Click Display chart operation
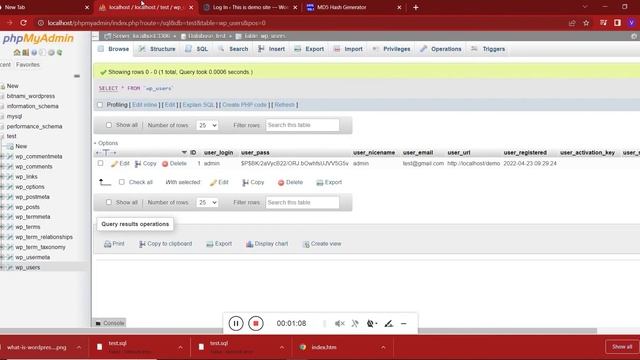Image resolution: width=640 pixels, height=360 pixels. [x=267, y=244]
